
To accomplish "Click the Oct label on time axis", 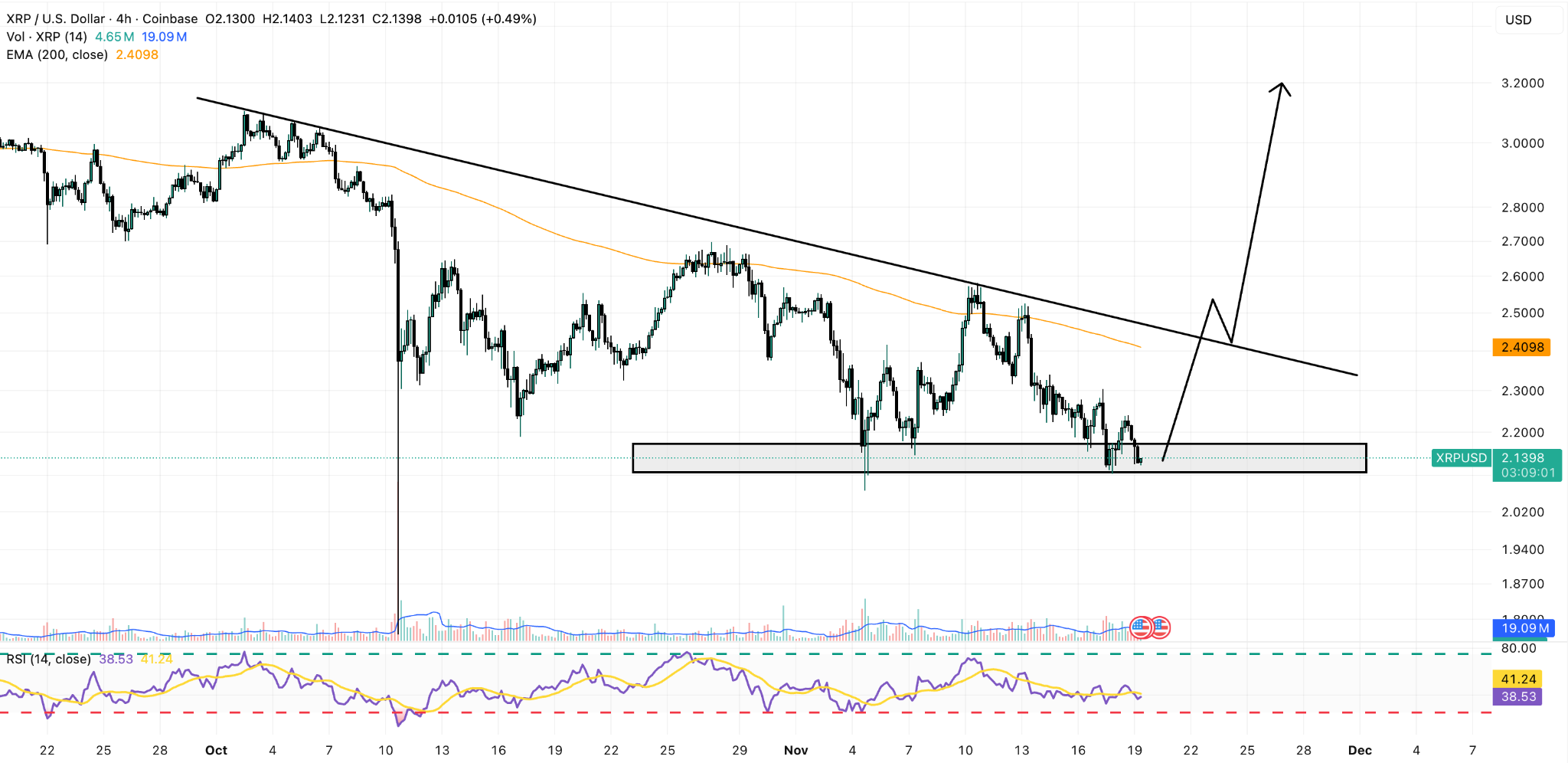I will click(x=216, y=750).
